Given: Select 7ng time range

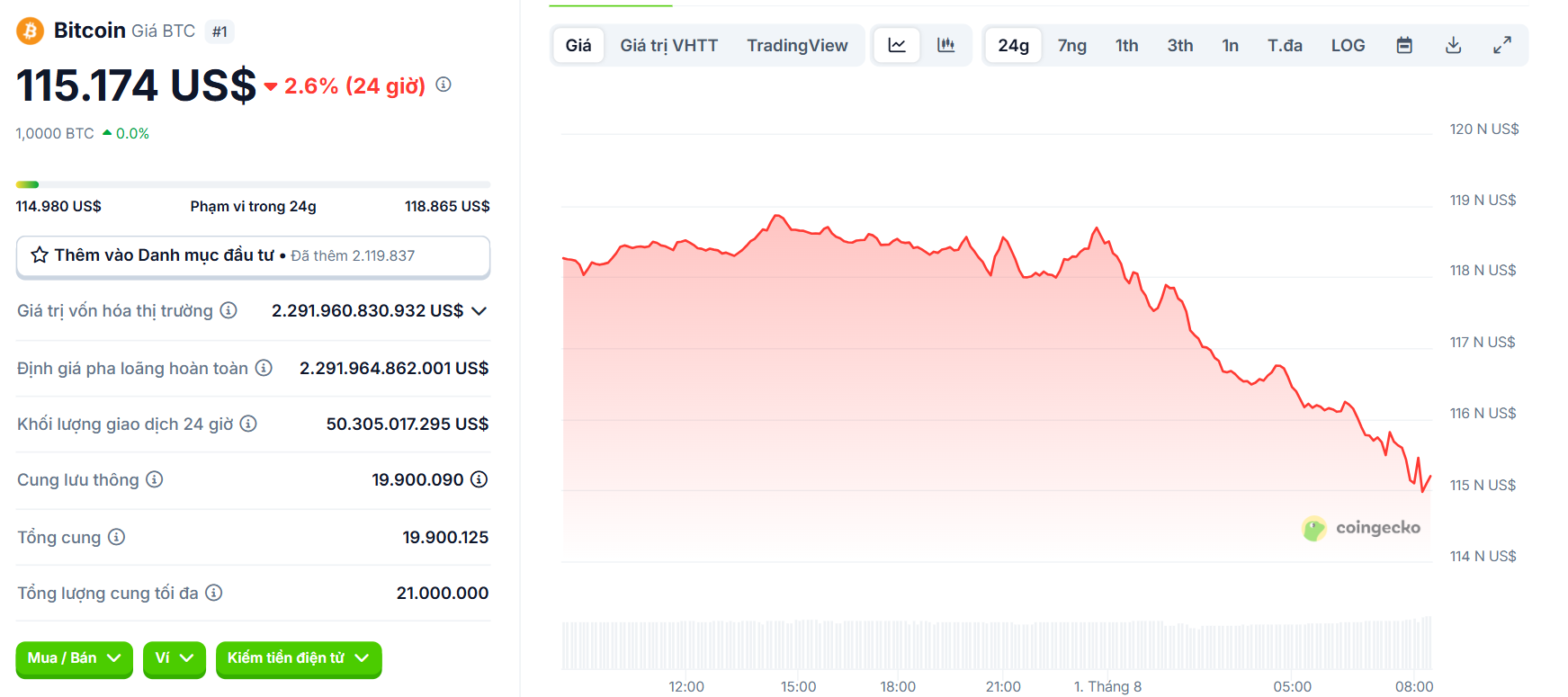Looking at the screenshot, I should tap(1072, 45).
